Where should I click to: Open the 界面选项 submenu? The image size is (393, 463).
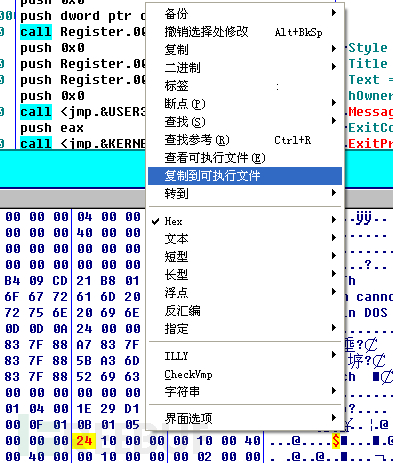coord(245,418)
